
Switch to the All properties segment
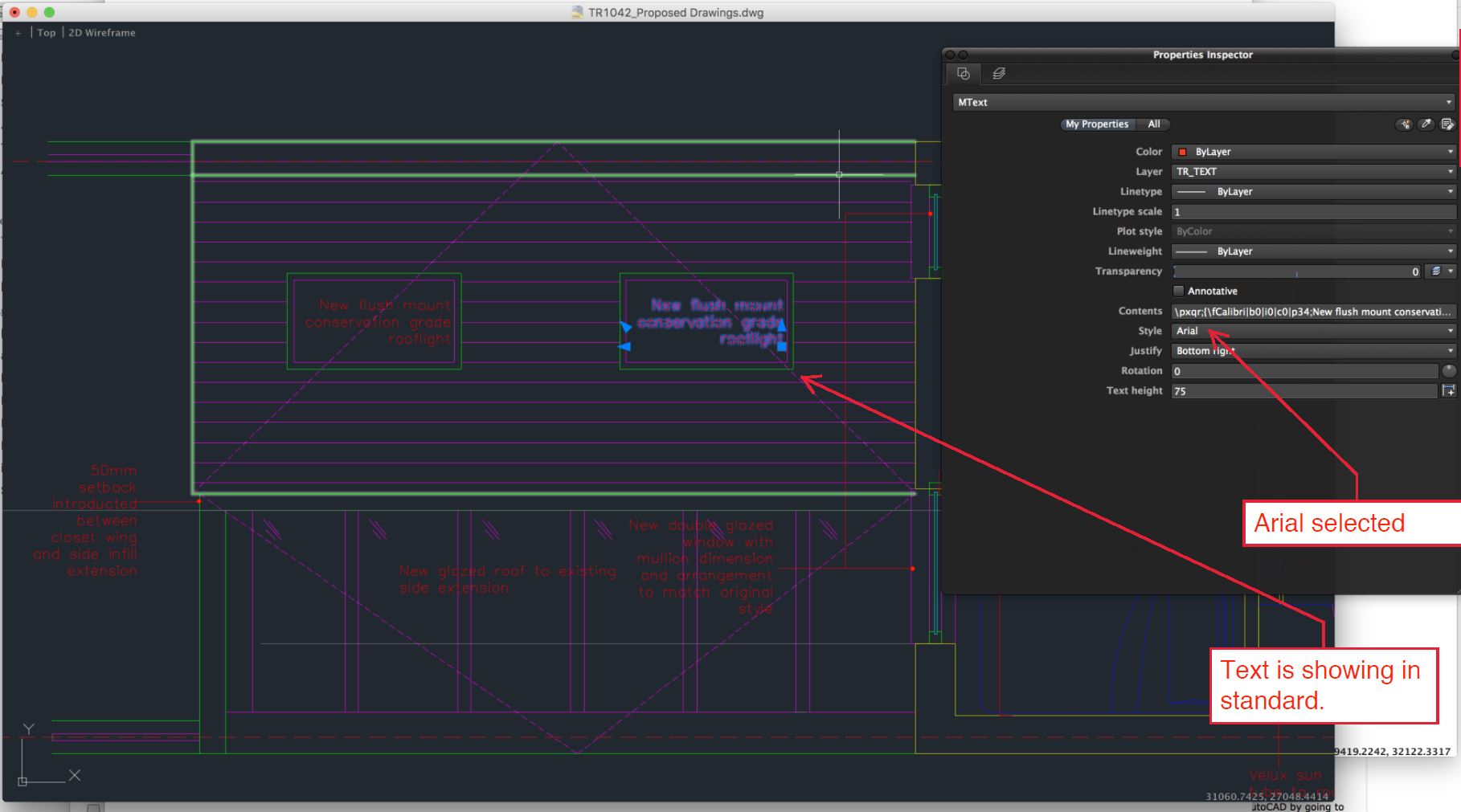point(1154,124)
